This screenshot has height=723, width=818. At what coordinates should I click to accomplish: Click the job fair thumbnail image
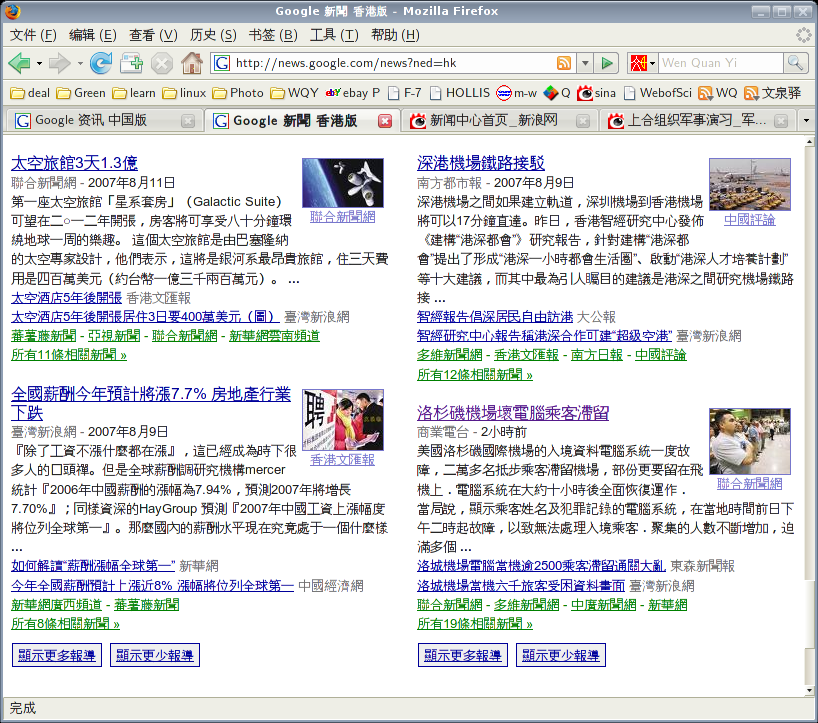[343, 419]
